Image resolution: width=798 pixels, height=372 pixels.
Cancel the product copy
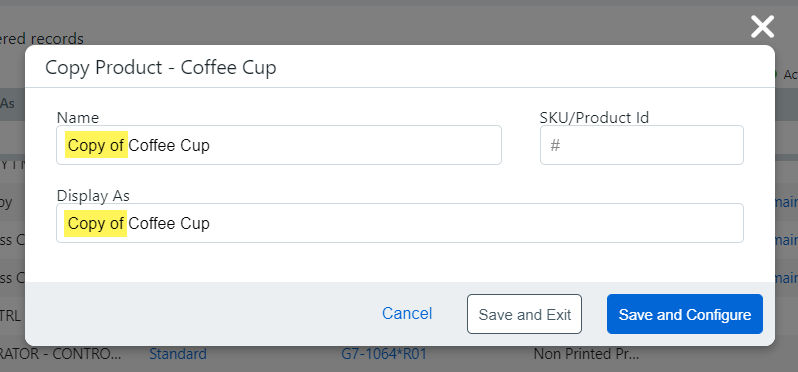click(407, 313)
